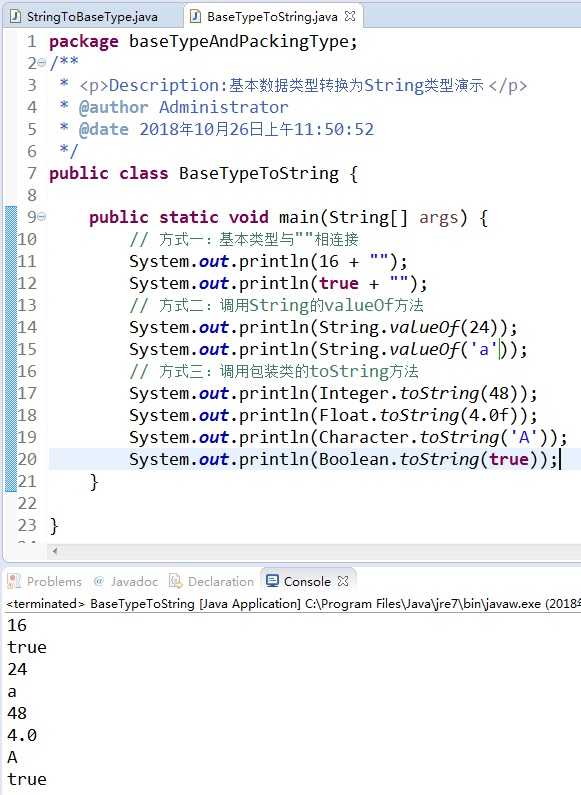
Task: Open the Declaration view tab
Action: coord(221,582)
